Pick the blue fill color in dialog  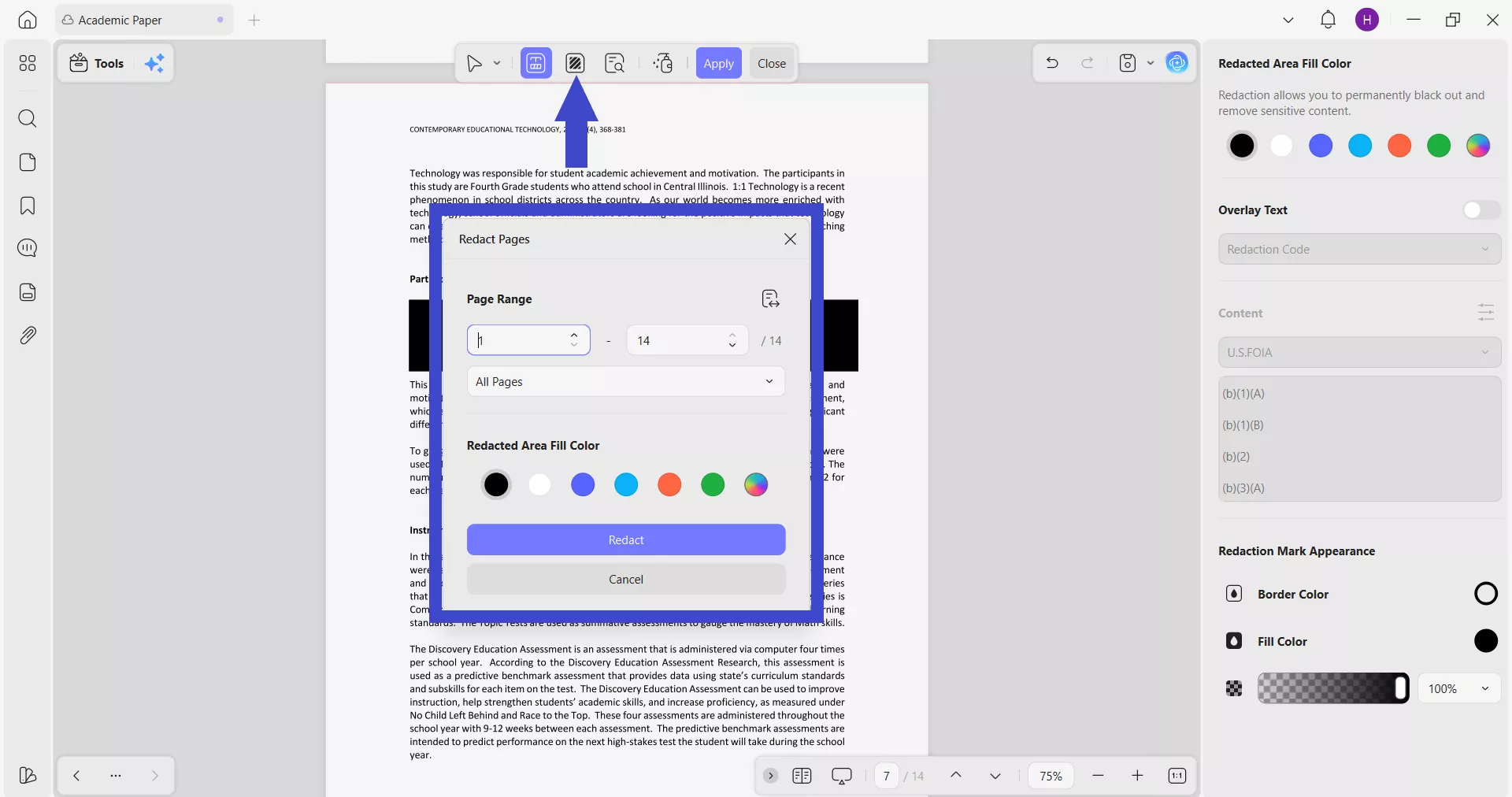583,484
